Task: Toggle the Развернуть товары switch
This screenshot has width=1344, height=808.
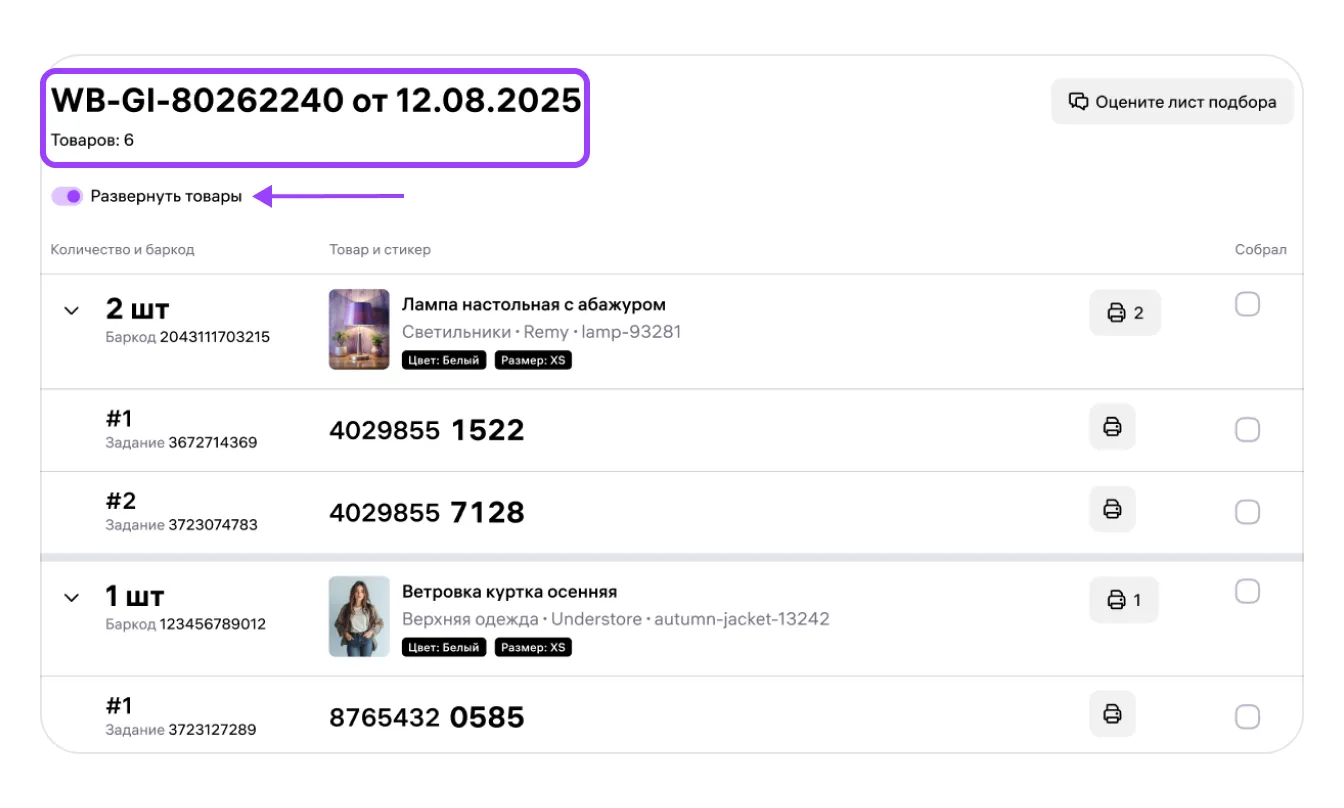Action: [x=67, y=196]
